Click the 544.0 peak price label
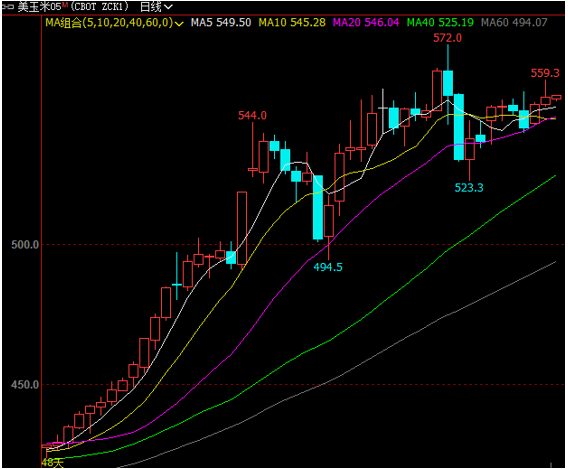This screenshot has width=568, height=469. (x=252, y=116)
